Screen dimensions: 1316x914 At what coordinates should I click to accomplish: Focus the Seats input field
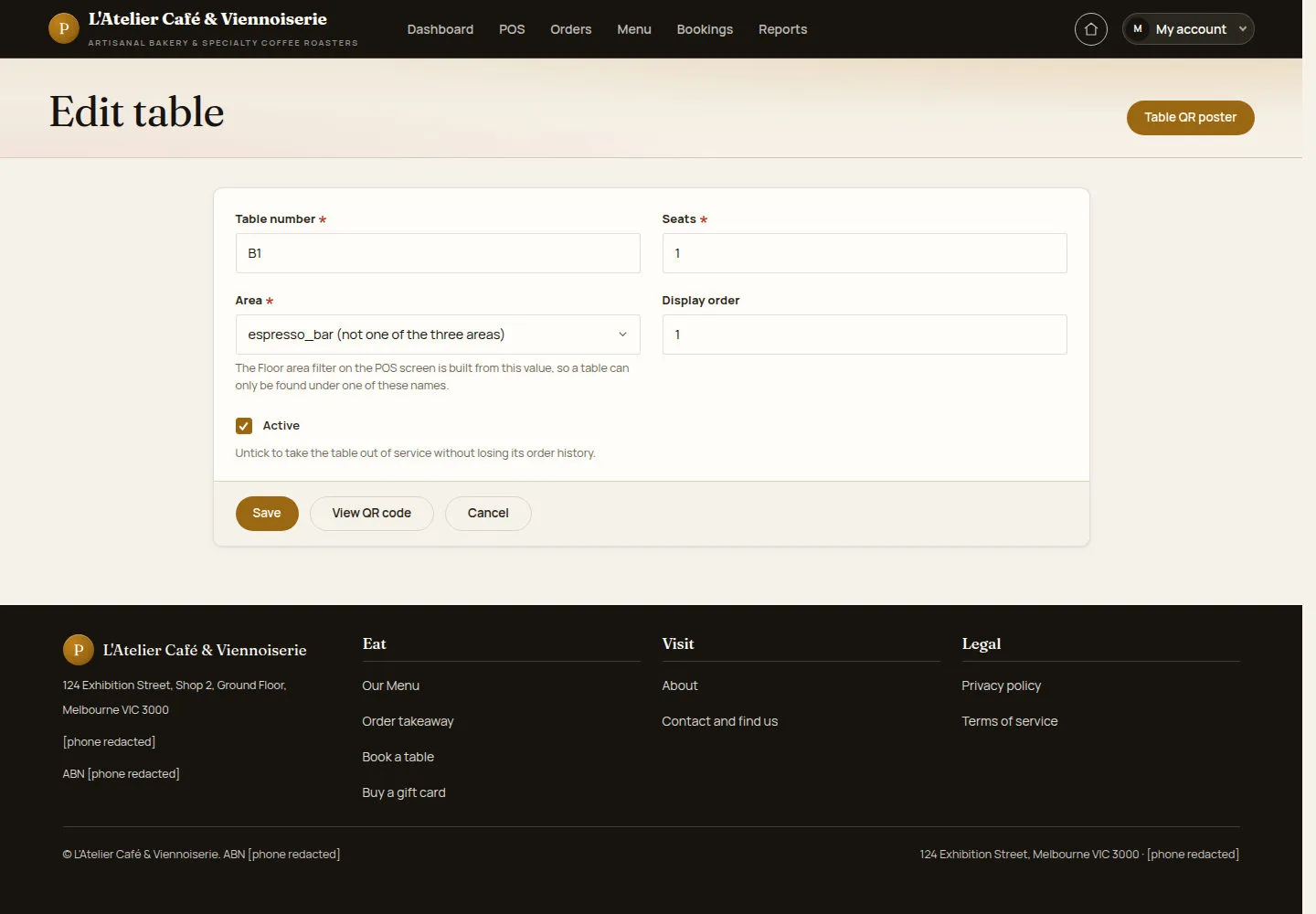(865, 253)
